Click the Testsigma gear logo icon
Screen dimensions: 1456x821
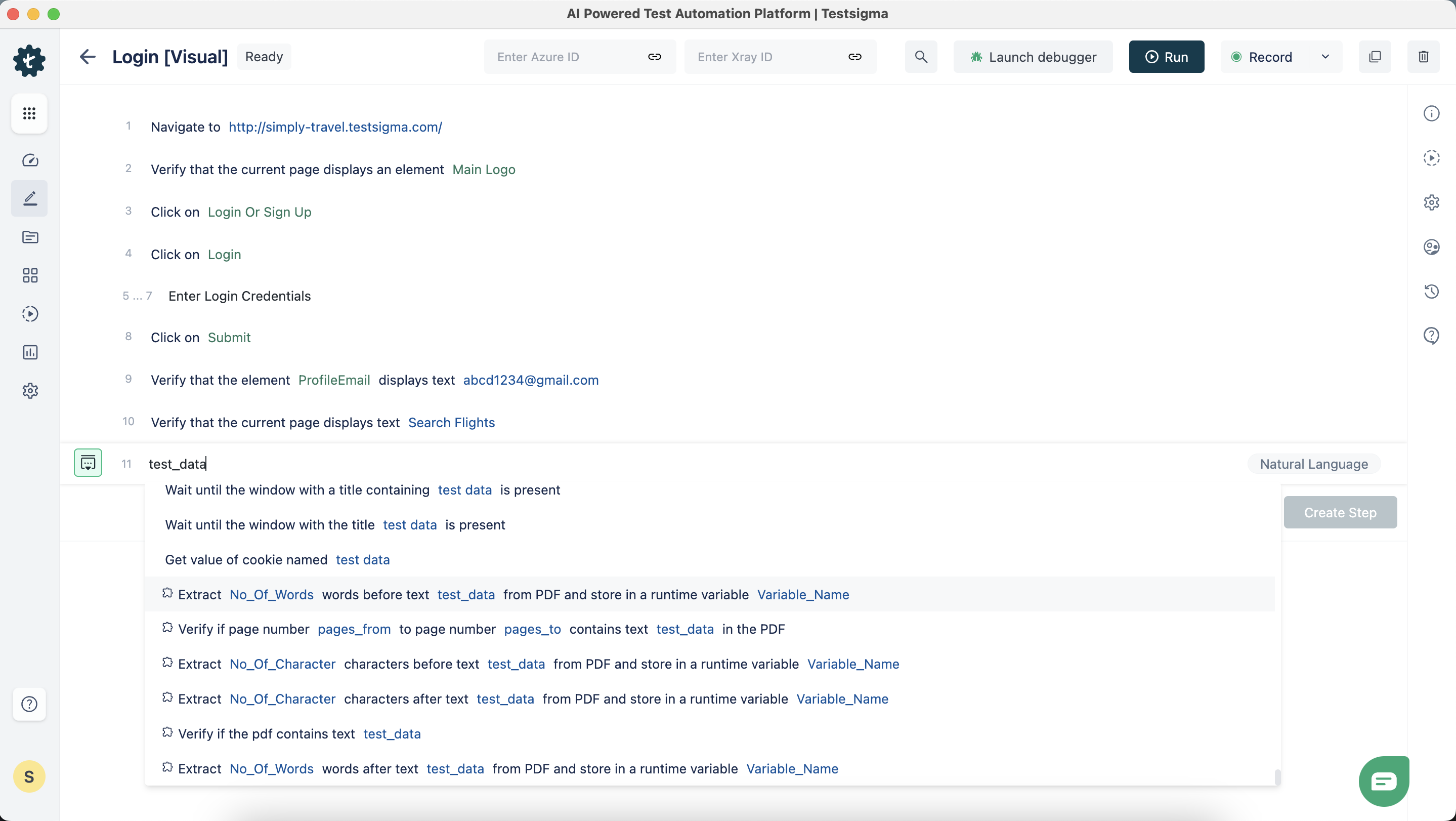(x=29, y=60)
